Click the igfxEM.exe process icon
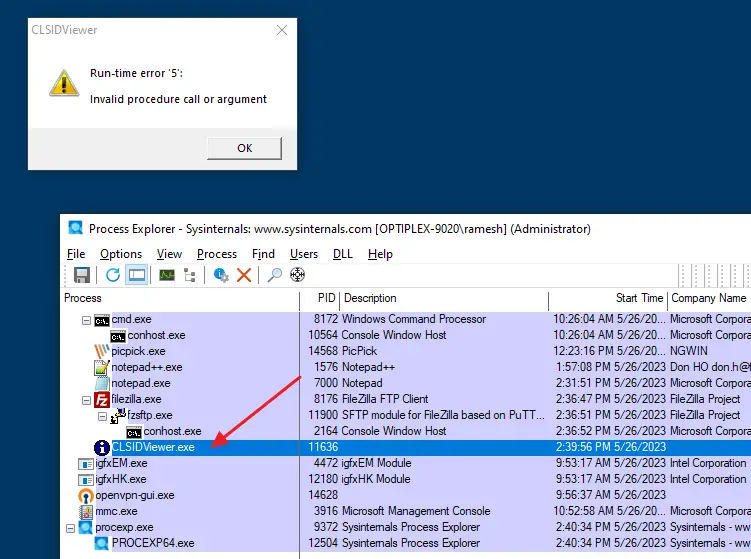 pos(86,464)
